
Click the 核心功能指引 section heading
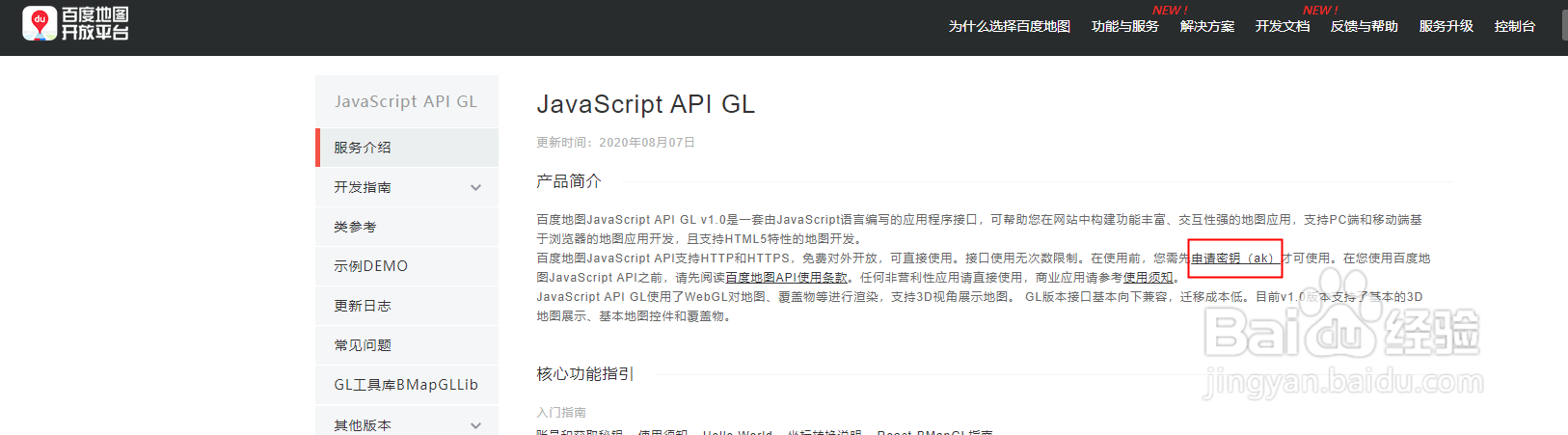585,374
